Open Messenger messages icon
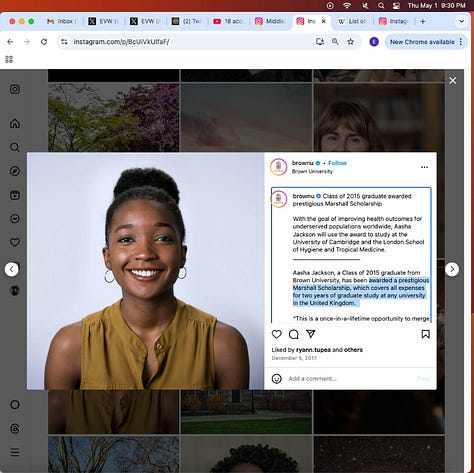The height and width of the screenshot is (473, 474). pyautogui.click(x=15, y=219)
